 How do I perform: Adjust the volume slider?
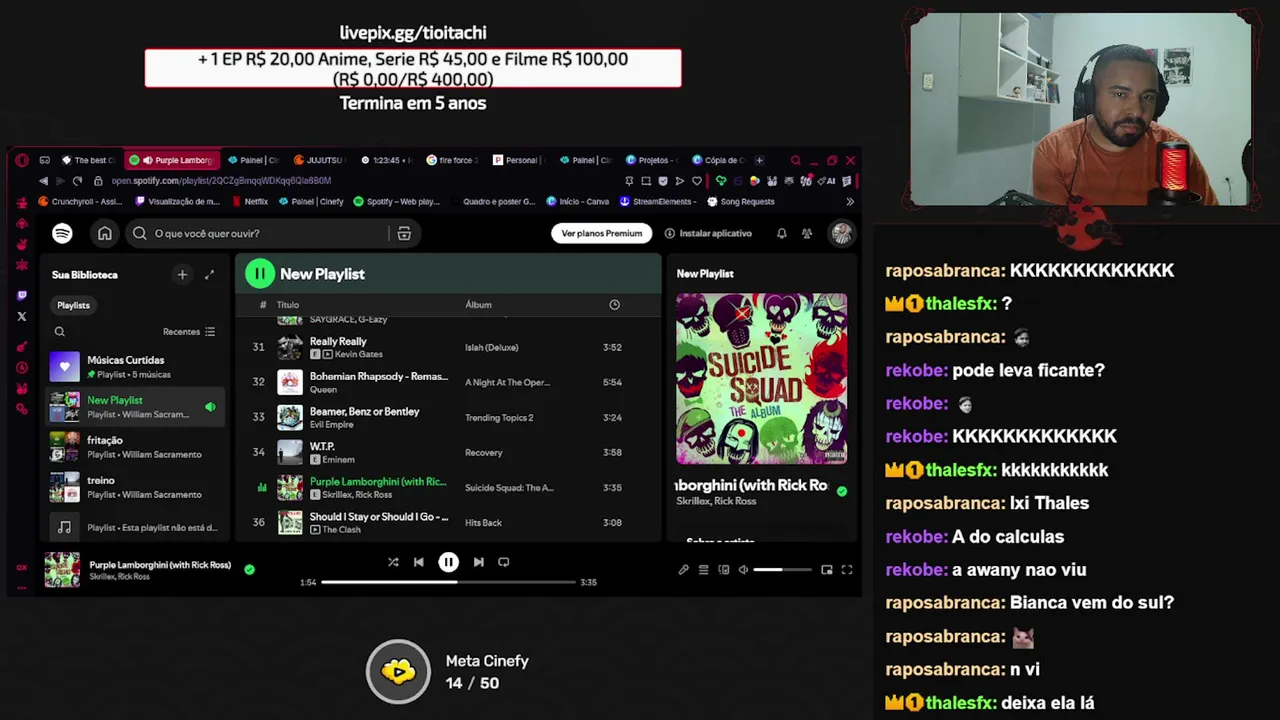pyautogui.click(x=782, y=570)
